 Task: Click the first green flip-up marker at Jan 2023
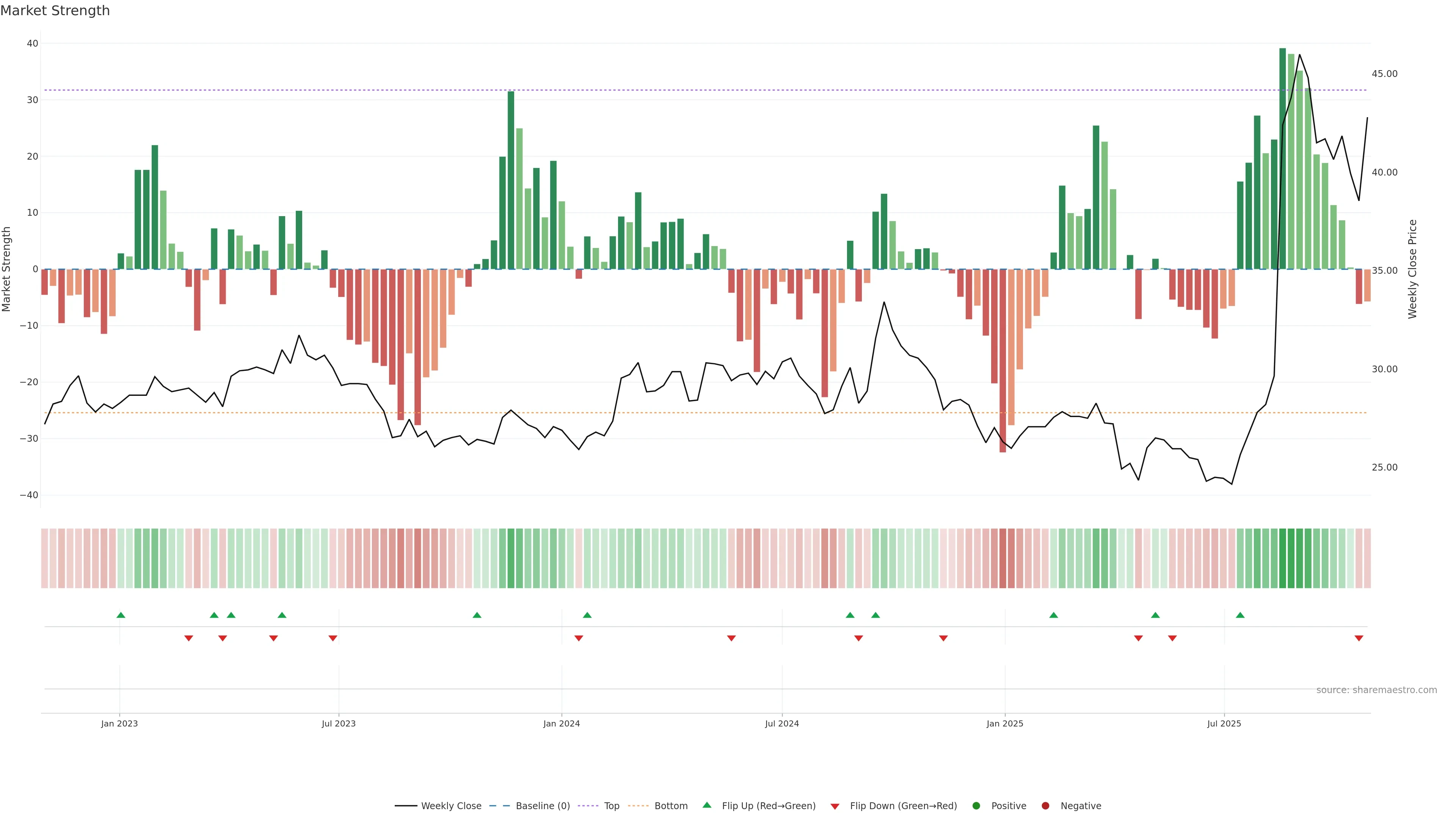coord(121,615)
